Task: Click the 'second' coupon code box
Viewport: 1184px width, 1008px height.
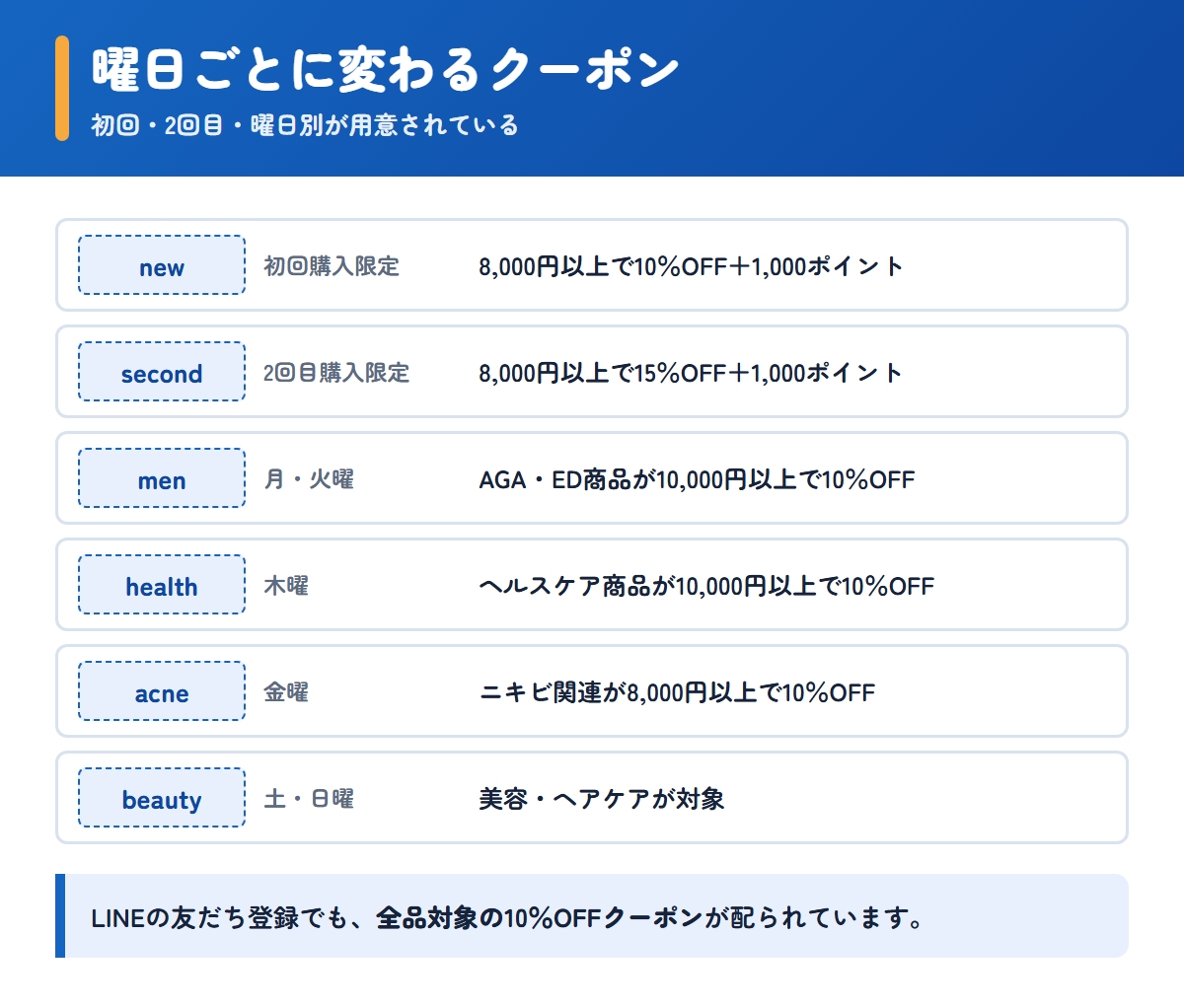Action: [x=162, y=371]
